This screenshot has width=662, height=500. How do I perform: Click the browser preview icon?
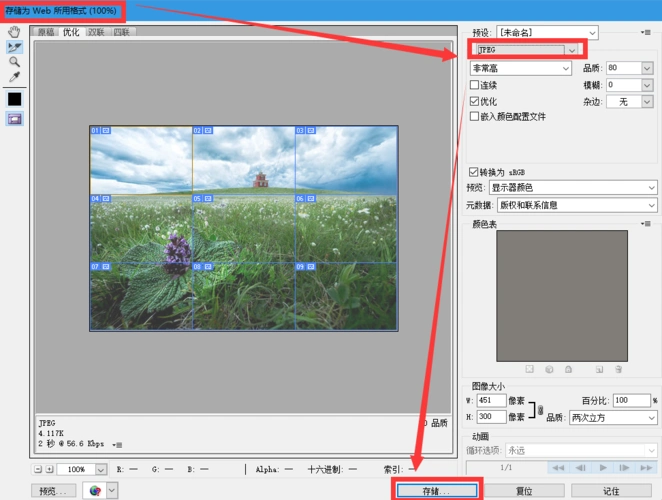(95, 490)
